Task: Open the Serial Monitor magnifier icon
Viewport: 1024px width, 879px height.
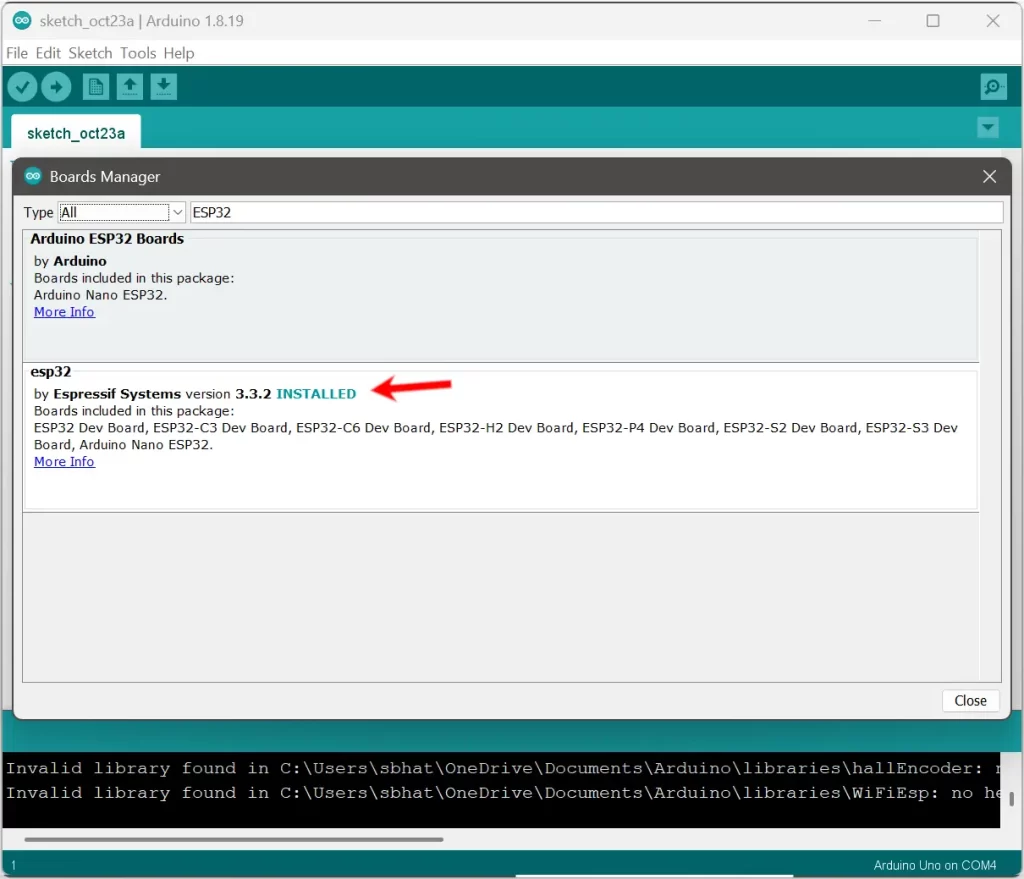Action: tap(993, 87)
